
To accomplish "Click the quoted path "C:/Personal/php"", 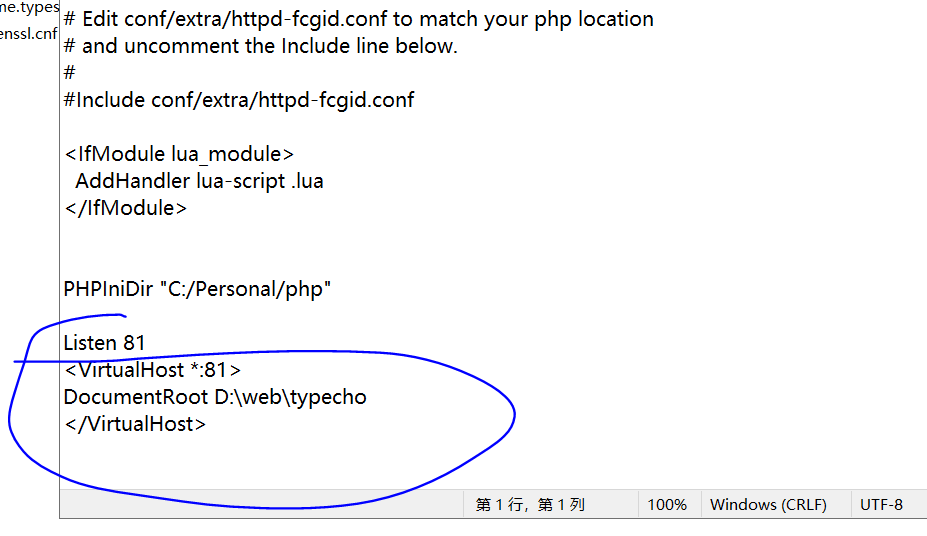I will tap(245, 289).
